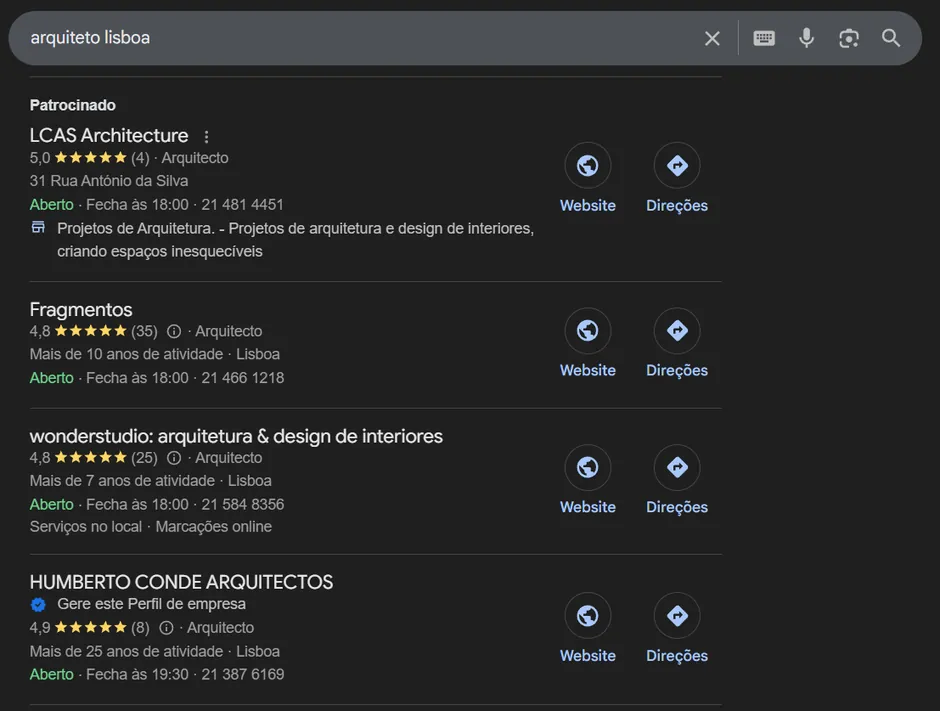Open the Fragmentos Website globe icon
940x711 pixels.
click(588, 330)
